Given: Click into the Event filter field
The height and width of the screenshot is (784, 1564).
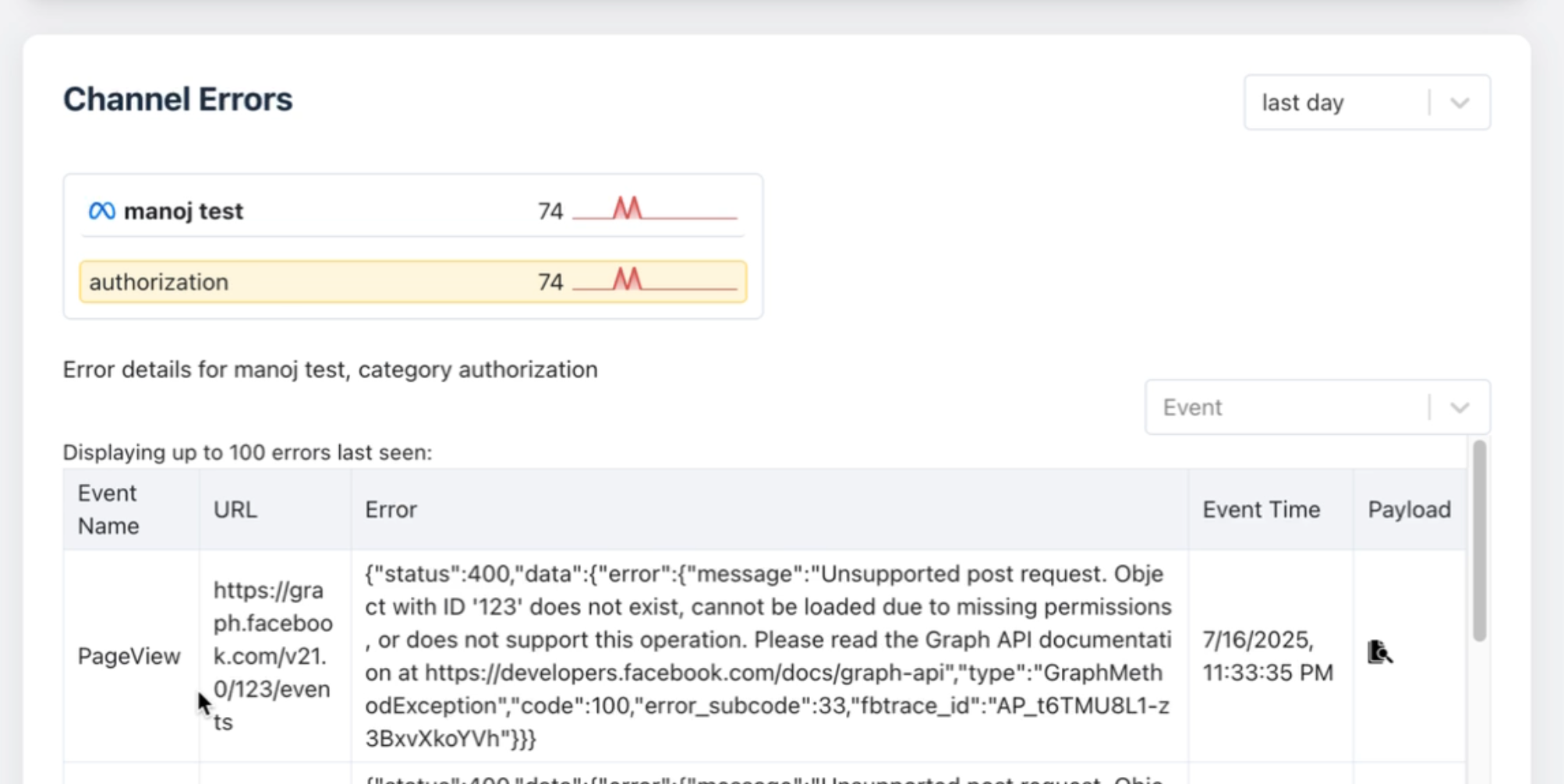Looking at the screenshot, I should [x=1286, y=408].
